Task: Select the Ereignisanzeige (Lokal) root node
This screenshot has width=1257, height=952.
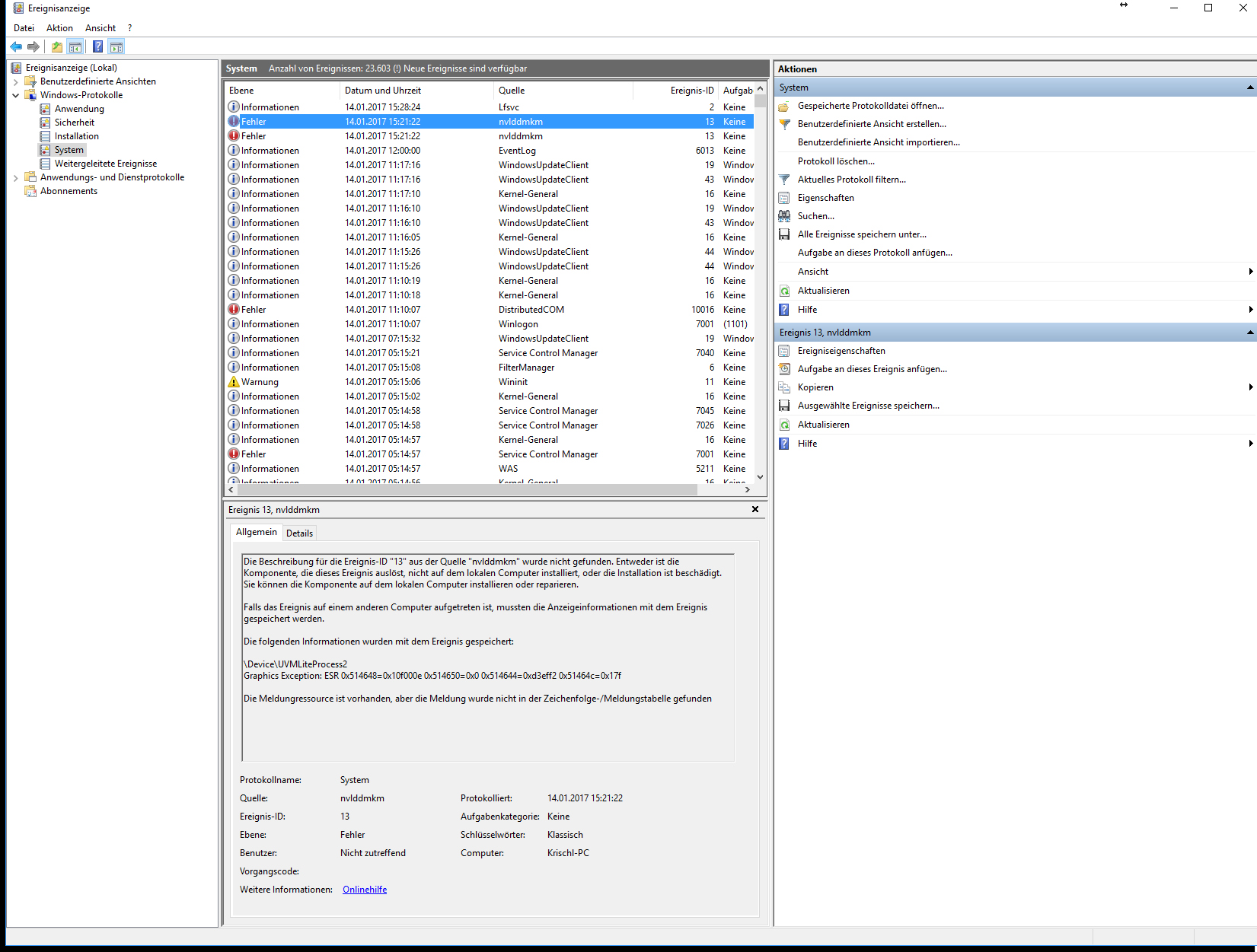Action: click(x=72, y=68)
